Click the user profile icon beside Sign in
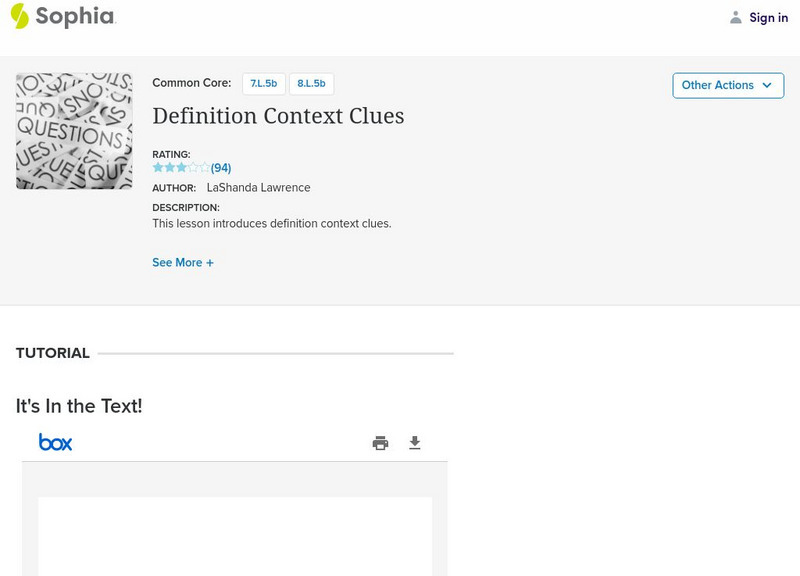This screenshot has width=800, height=576. coord(736,17)
